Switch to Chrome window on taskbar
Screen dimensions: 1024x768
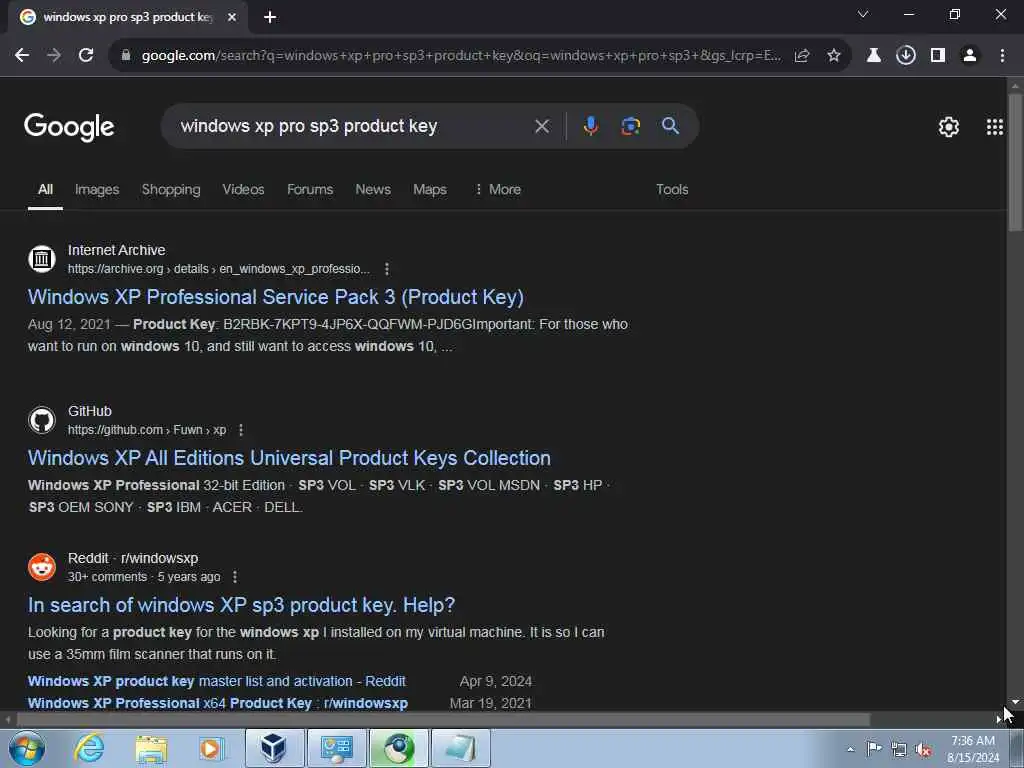coord(398,748)
